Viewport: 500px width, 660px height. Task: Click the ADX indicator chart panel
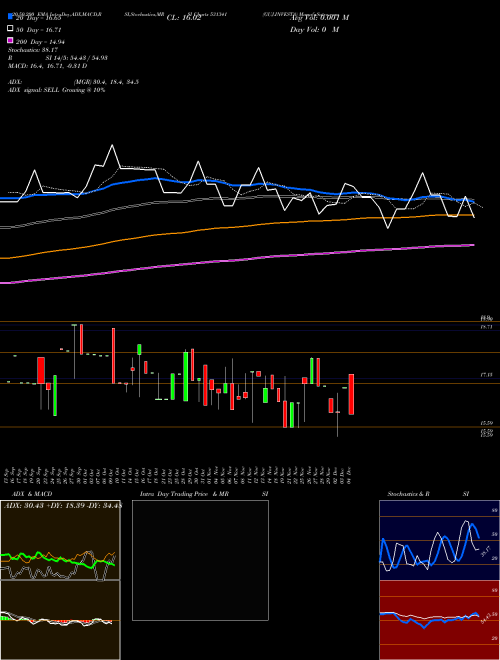(x=60, y=540)
